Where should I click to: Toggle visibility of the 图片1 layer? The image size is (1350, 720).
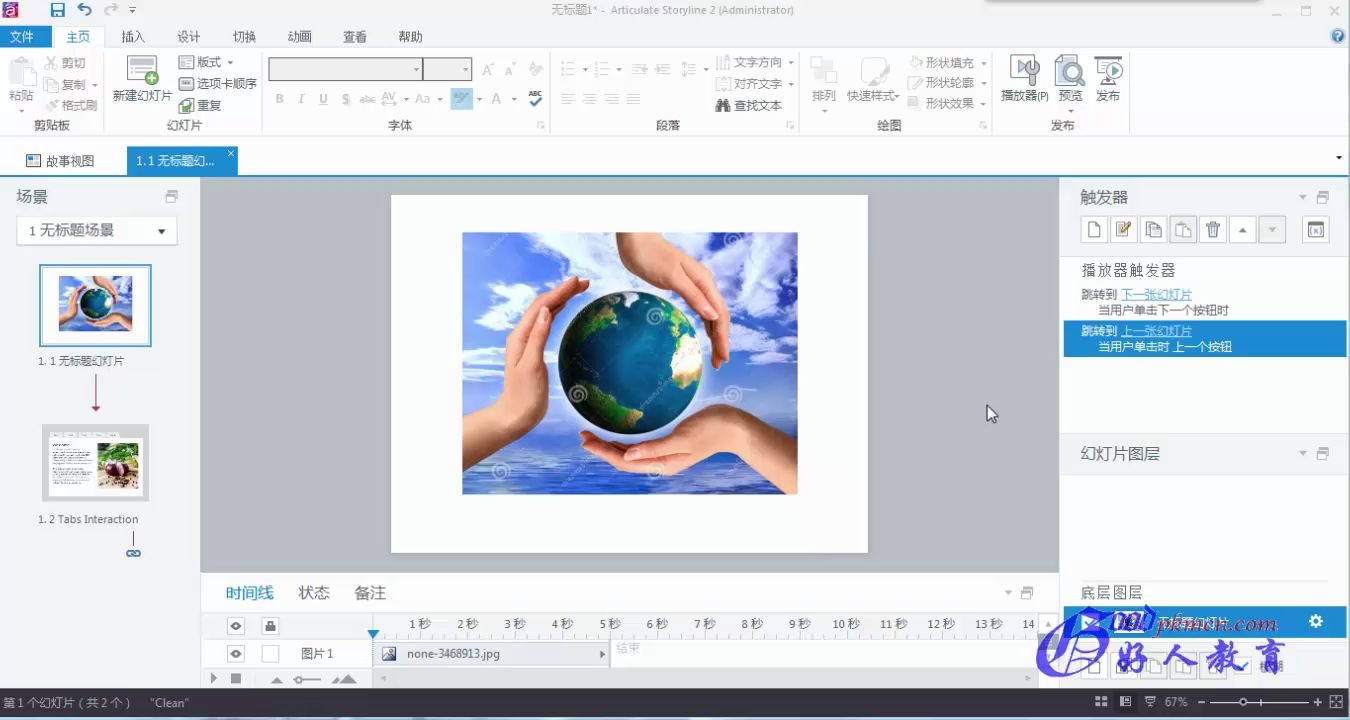click(x=236, y=653)
